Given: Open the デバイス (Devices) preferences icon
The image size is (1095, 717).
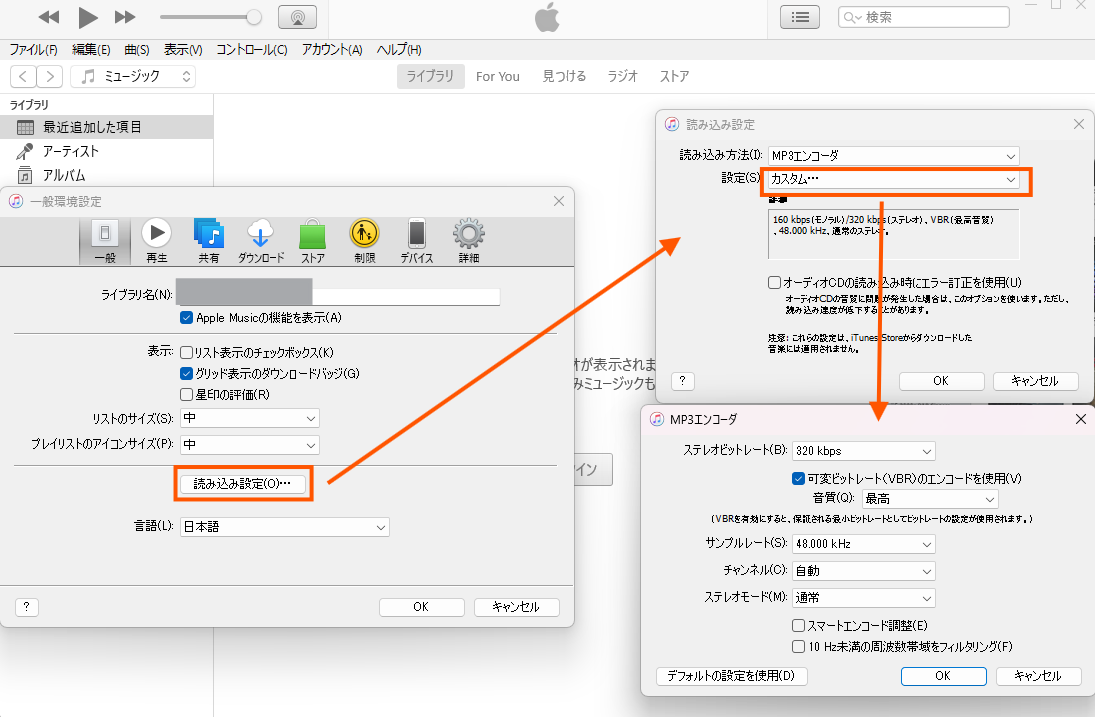Looking at the screenshot, I should click(416, 241).
